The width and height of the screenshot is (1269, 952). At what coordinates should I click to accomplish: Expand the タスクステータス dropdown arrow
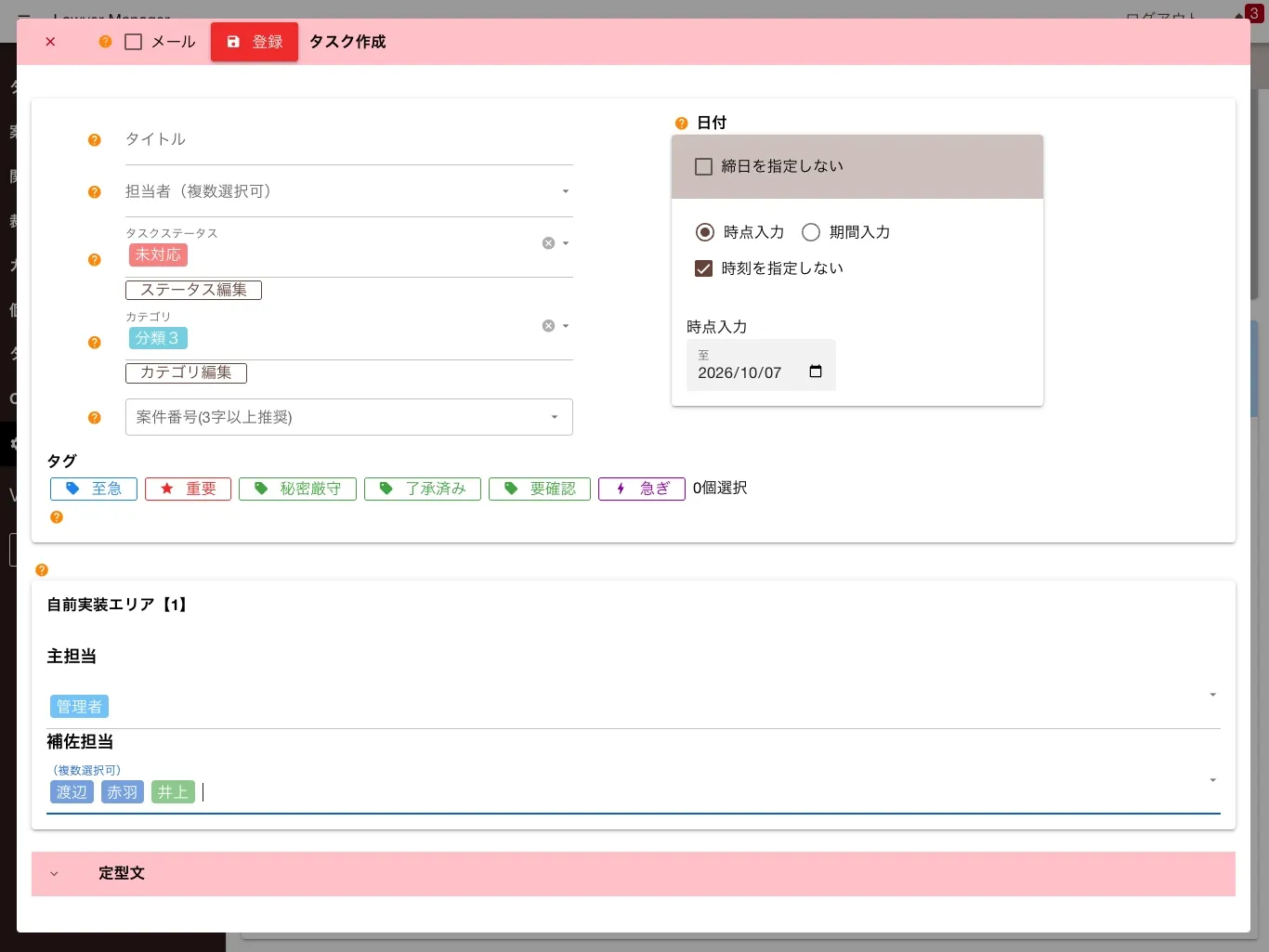(566, 243)
